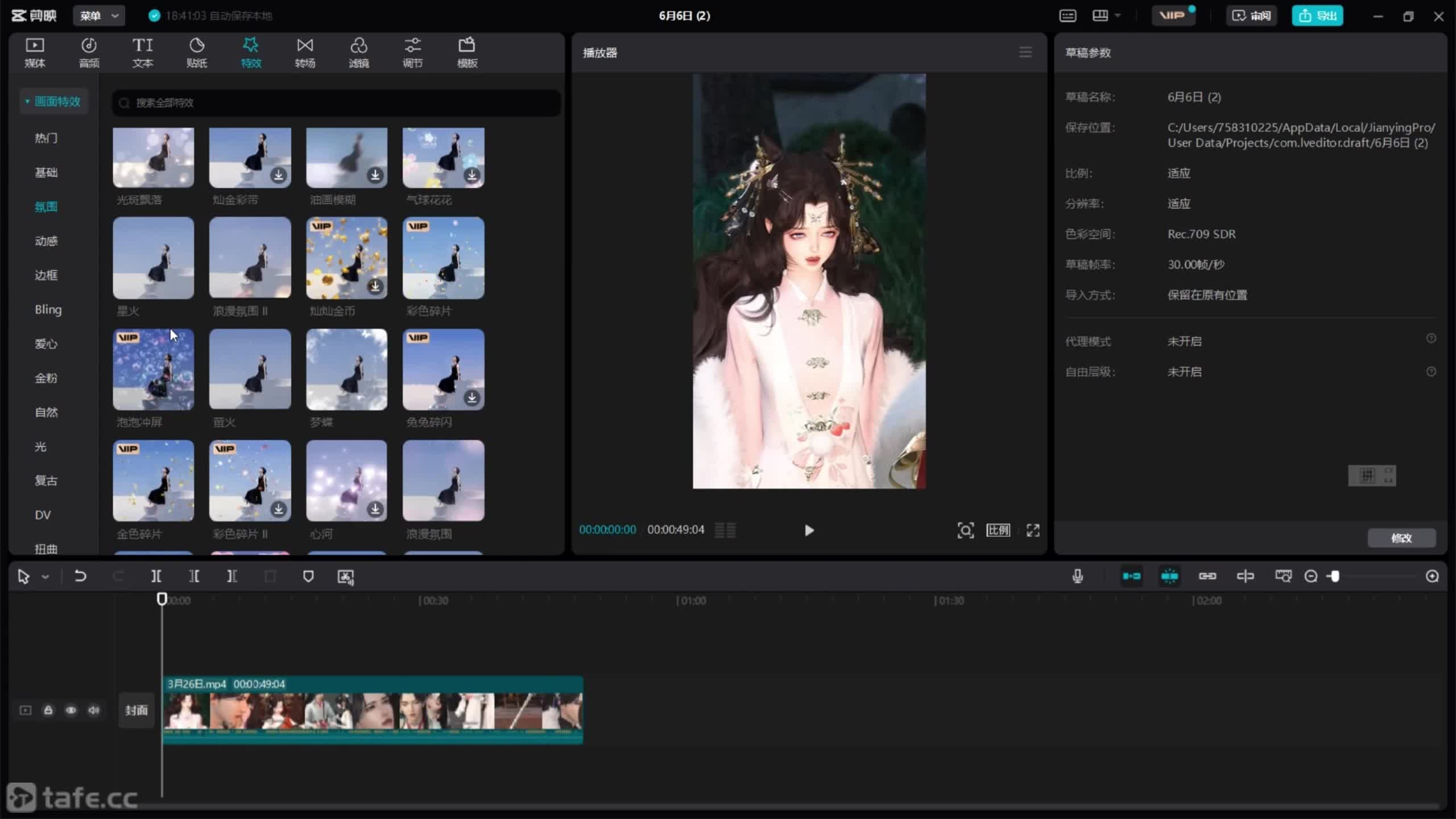
Task: Select the 边框 effects category
Action: coord(46,275)
